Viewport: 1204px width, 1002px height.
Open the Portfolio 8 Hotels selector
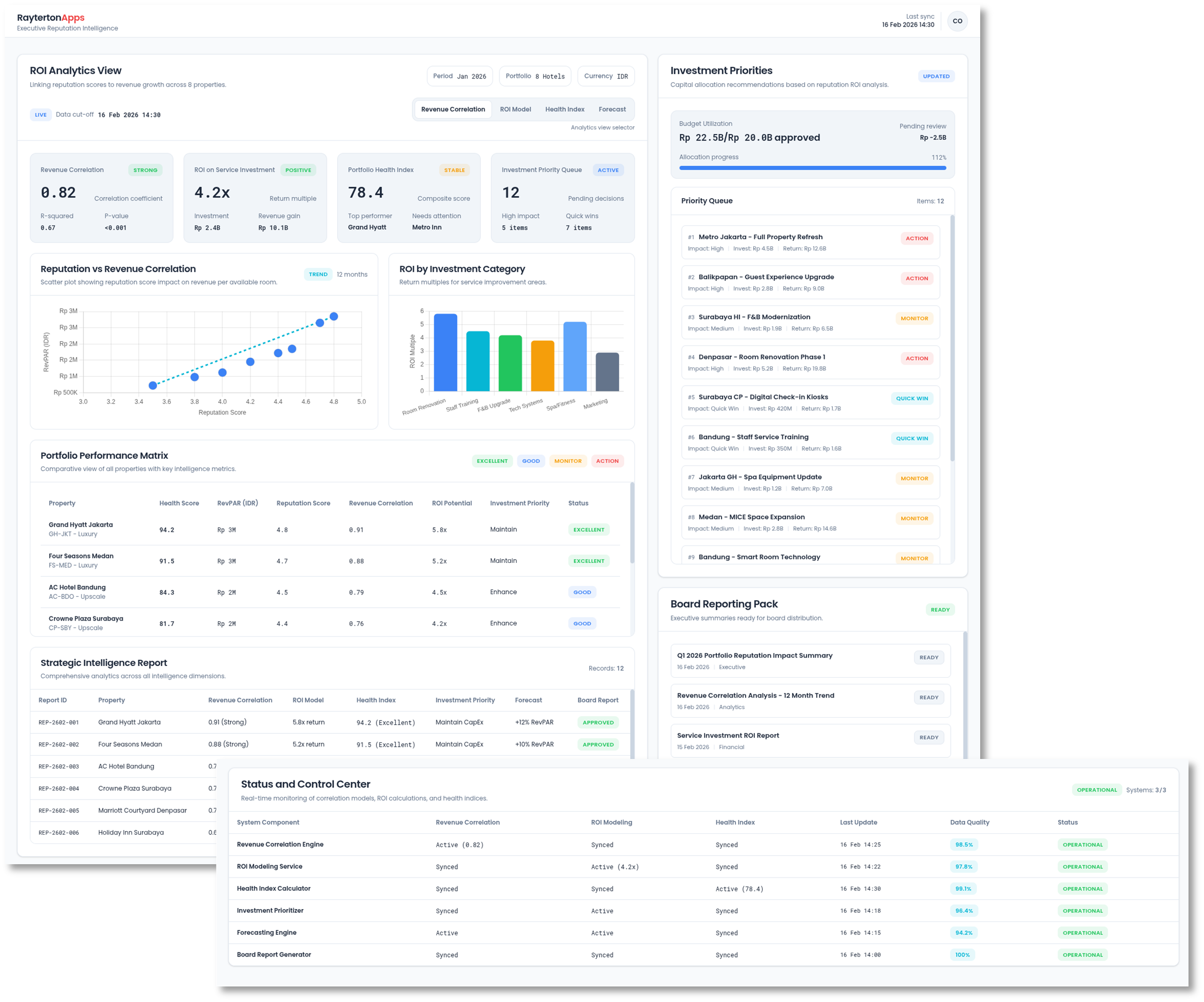[535, 76]
